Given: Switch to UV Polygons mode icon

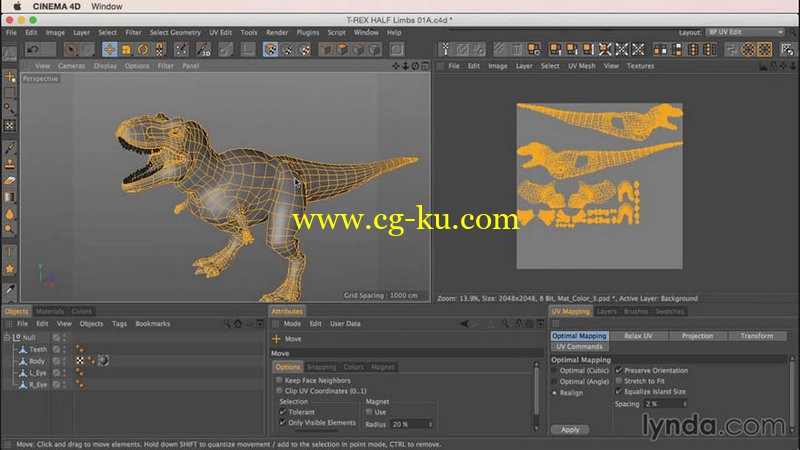Looking at the screenshot, I should point(270,49).
